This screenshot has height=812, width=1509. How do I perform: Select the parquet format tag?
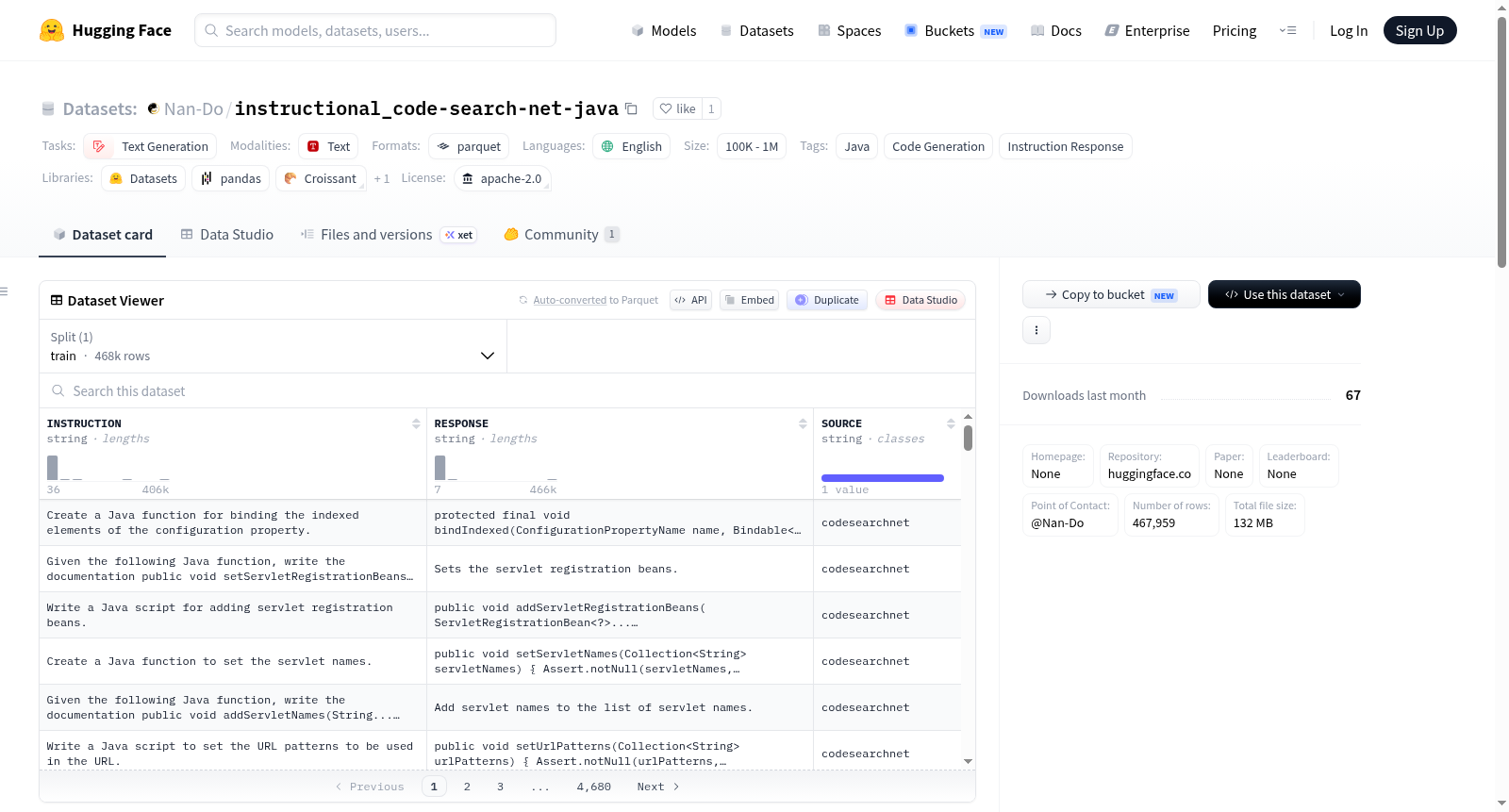469,146
